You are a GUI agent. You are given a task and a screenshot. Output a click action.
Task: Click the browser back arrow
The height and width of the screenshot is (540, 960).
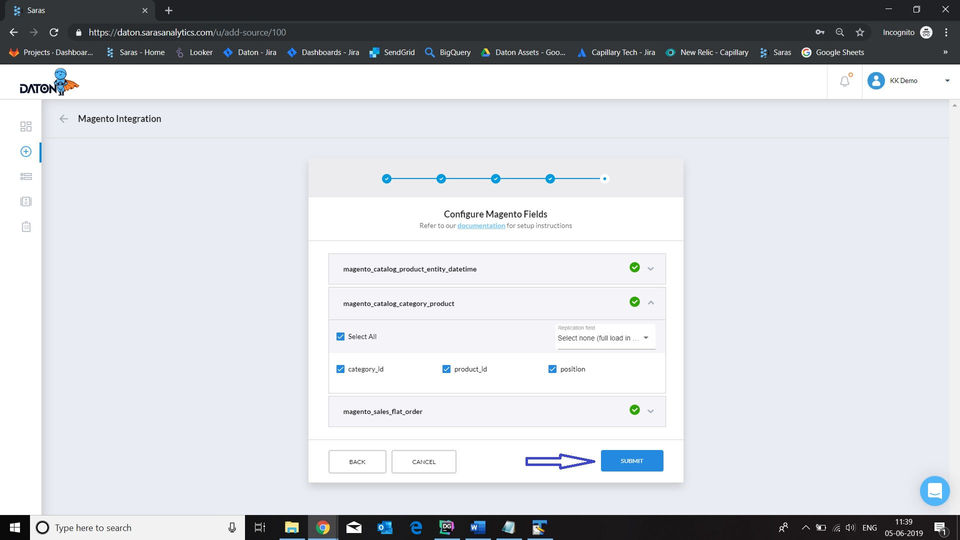click(x=14, y=32)
